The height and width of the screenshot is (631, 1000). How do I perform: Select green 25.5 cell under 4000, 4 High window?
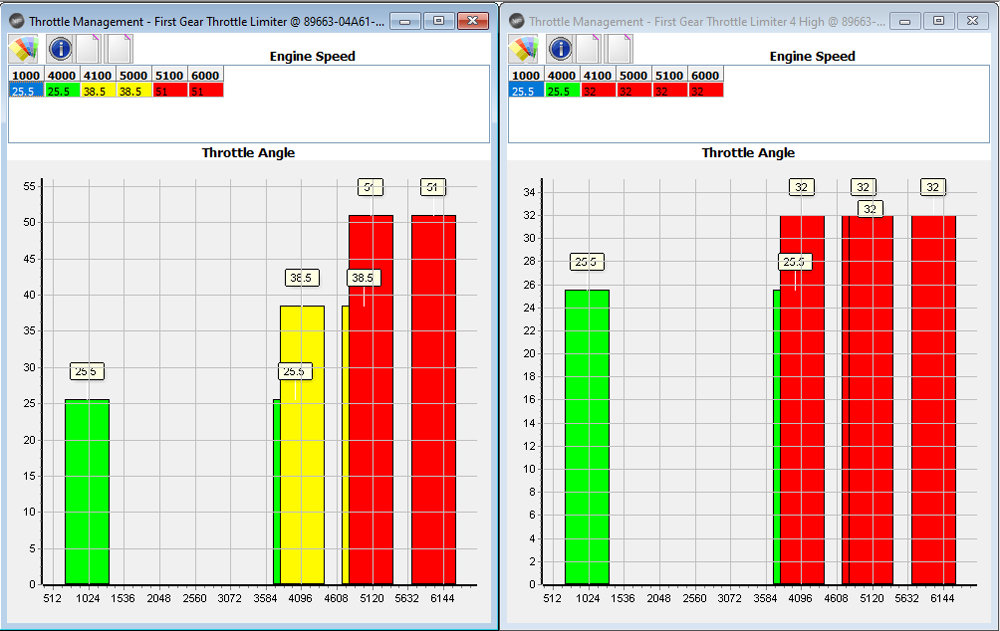point(562,91)
